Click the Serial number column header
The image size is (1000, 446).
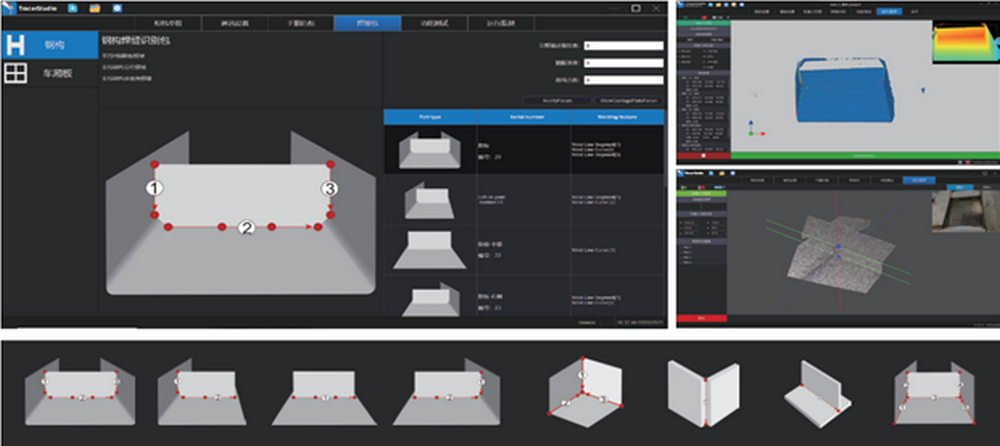(x=521, y=116)
